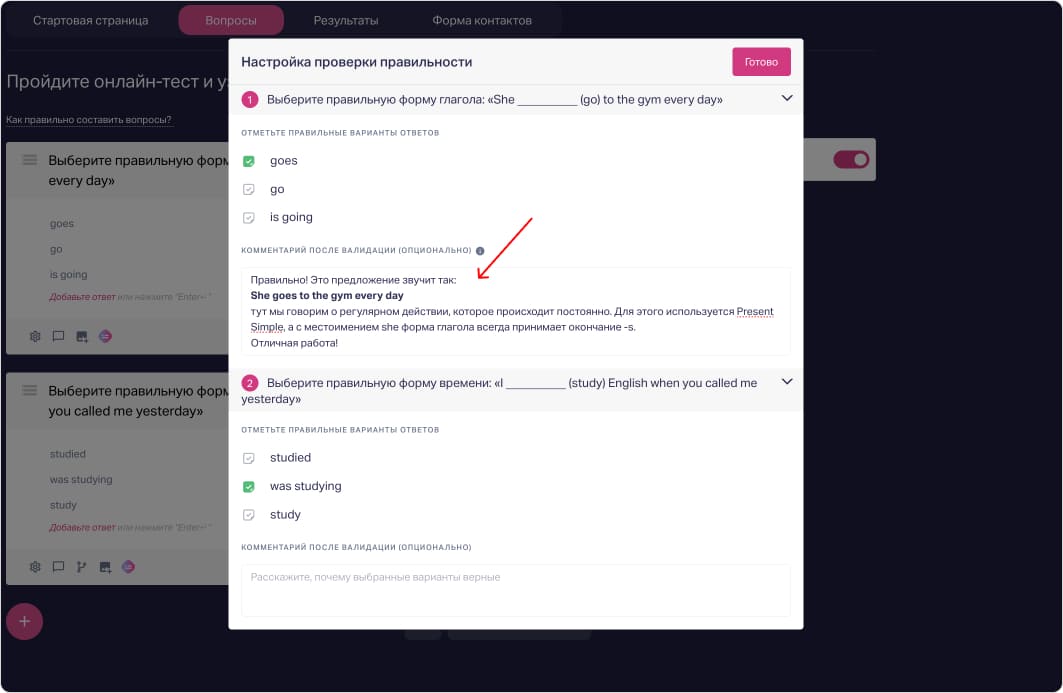Click settings gear icon of first question
The width and height of the screenshot is (1063, 693).
point(35,337)
